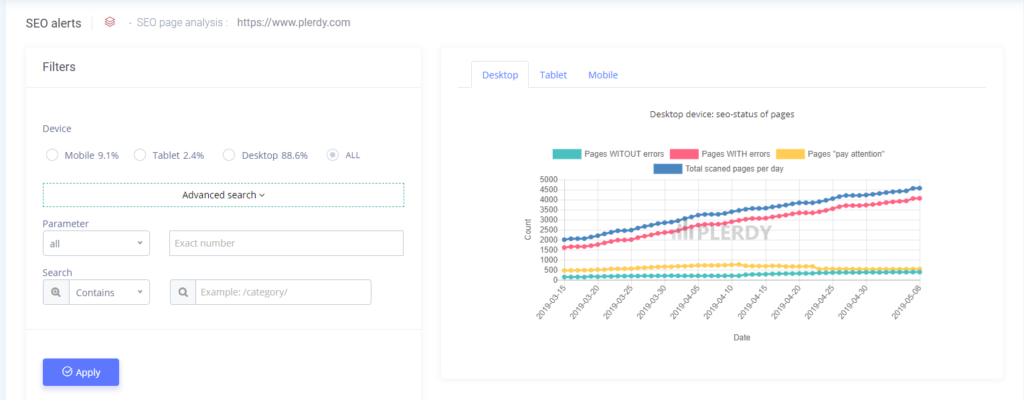The image size is (1024, 400).
Task: Click the Exact number input field
Action: [286, 243]
